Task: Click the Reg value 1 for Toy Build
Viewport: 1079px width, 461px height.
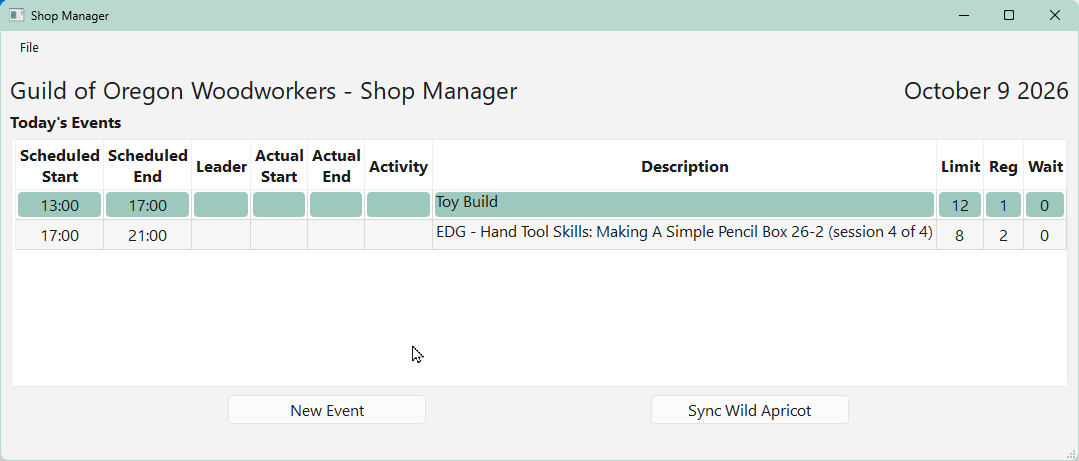Action: [1003, 205]
